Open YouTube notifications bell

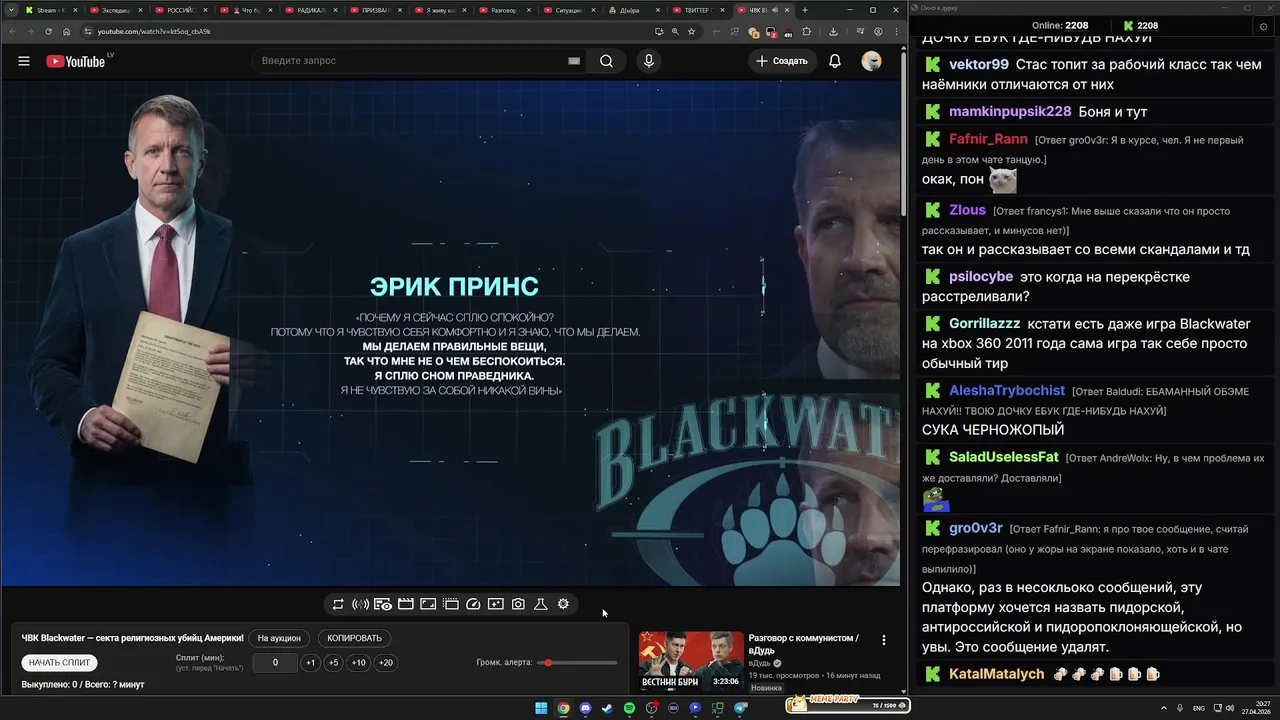pos(834,61)
